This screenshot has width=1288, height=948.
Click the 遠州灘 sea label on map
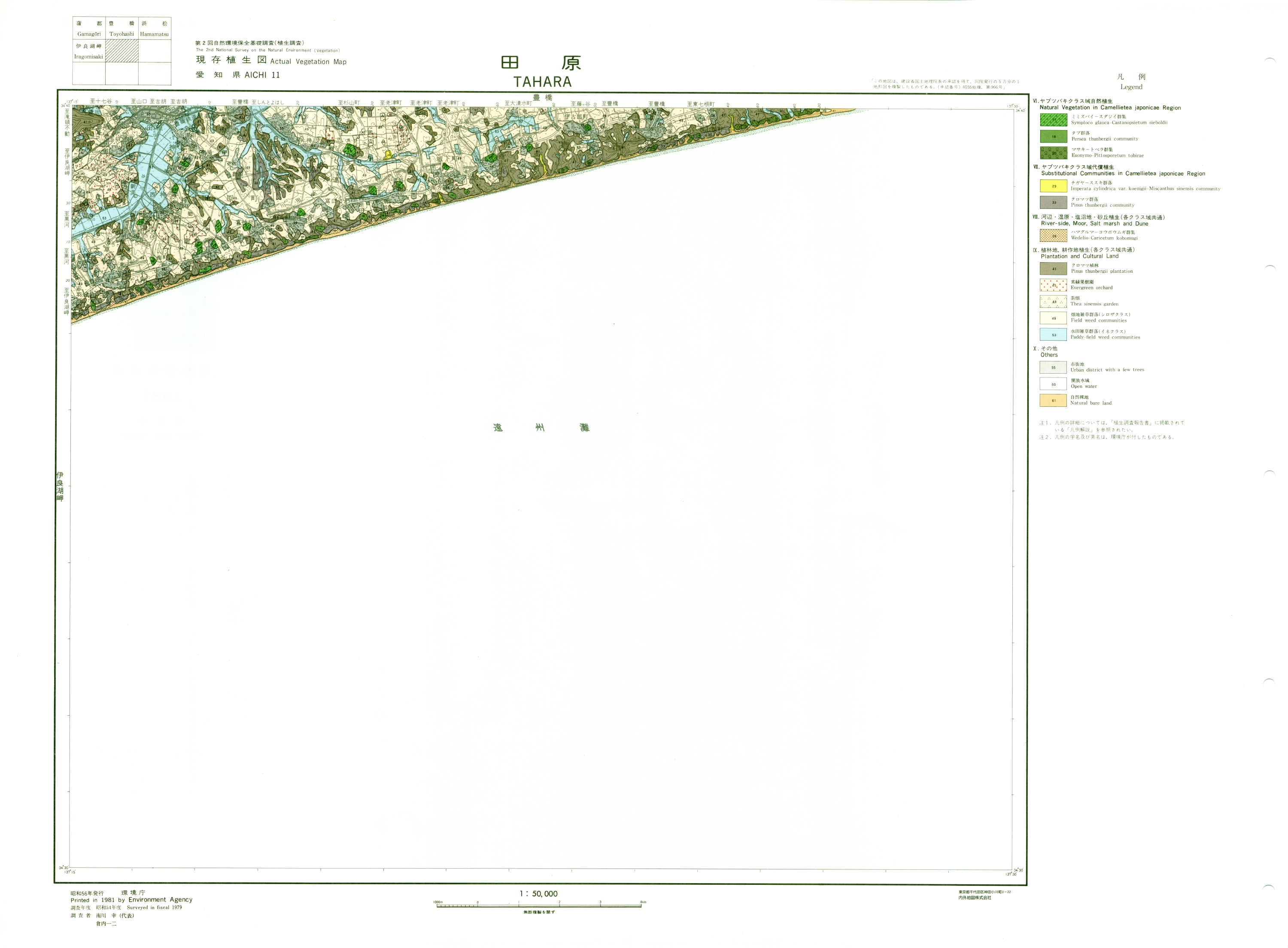541,427
